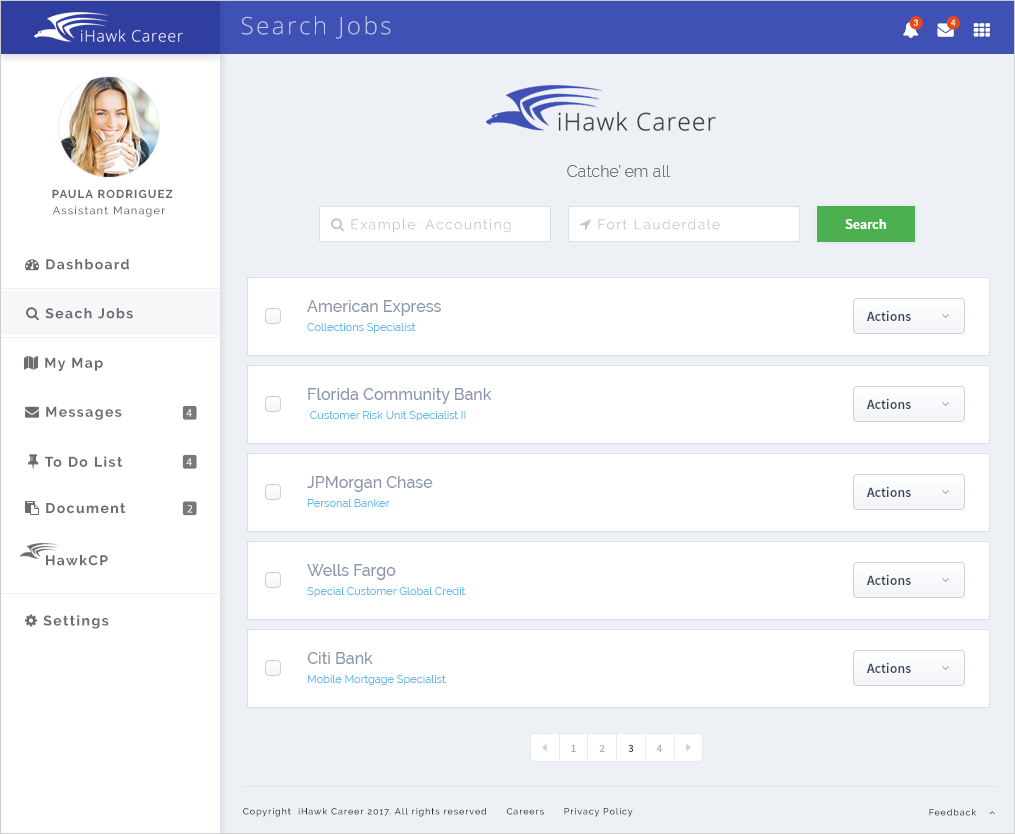
Task: Click the HawkCP hawk icon
Action: [x=38, y=552]
